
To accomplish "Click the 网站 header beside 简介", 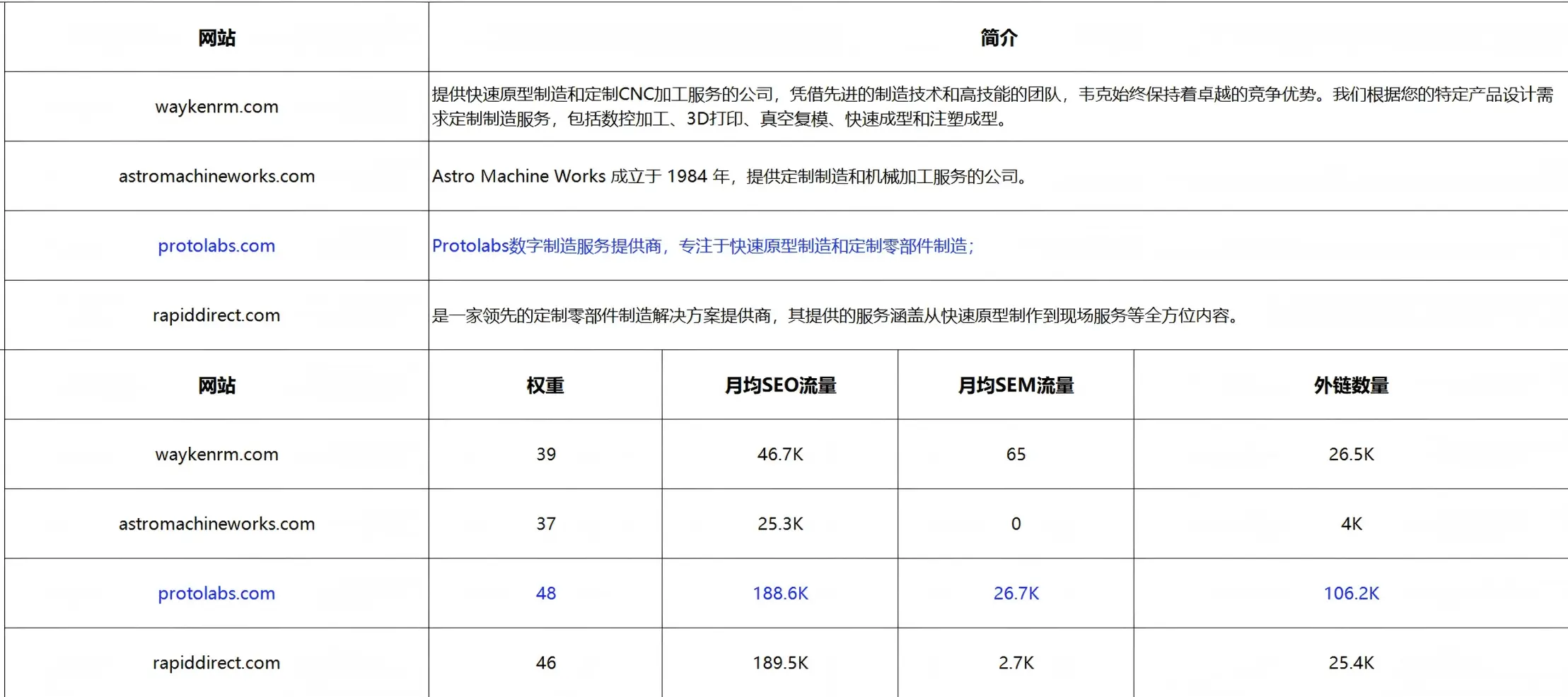I will (216, 37).
